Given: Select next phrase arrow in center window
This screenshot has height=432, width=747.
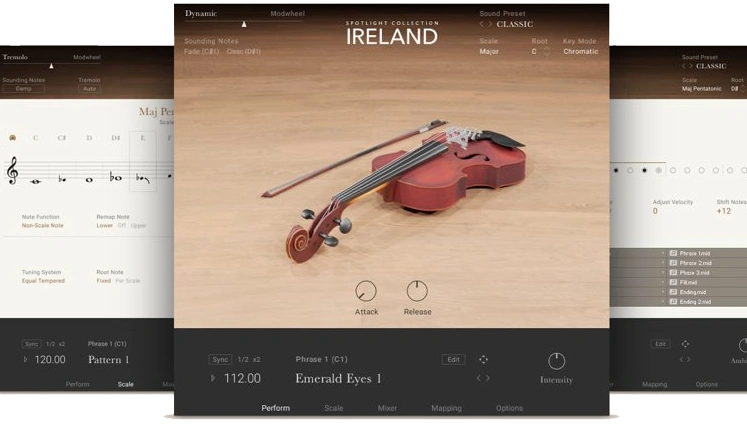Looking at the screenshot, I should point(487,378).
